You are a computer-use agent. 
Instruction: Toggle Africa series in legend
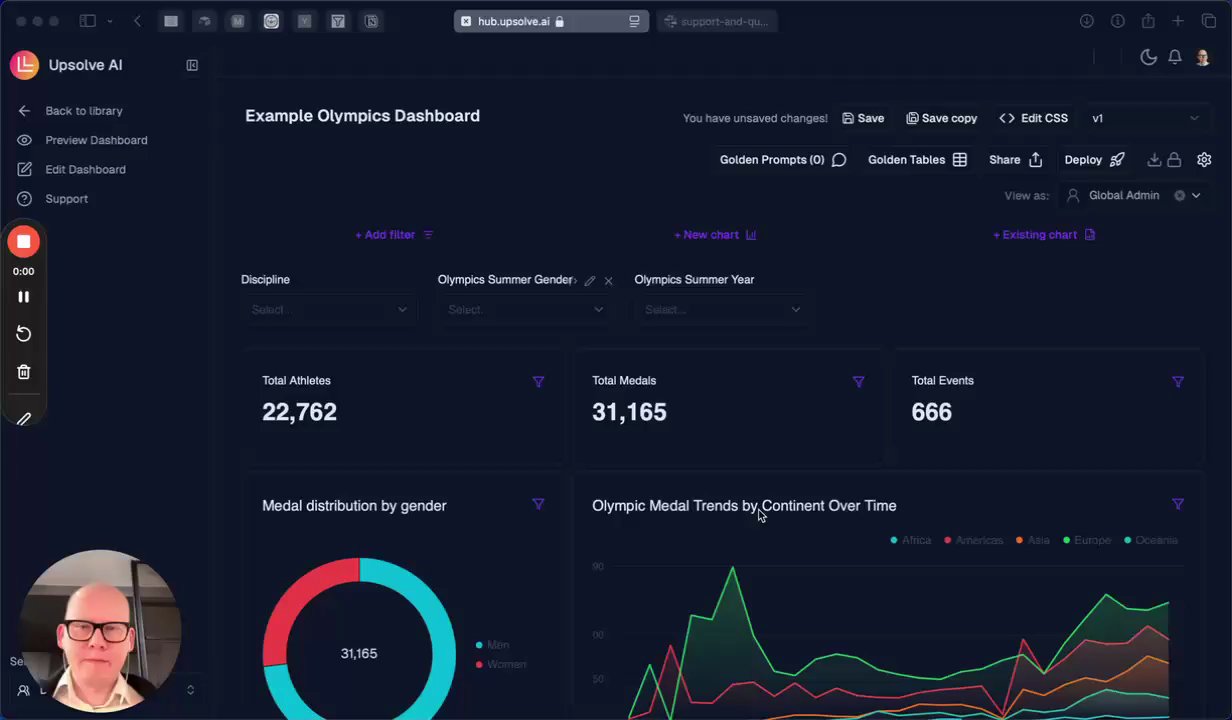click(x=910, y=540)
